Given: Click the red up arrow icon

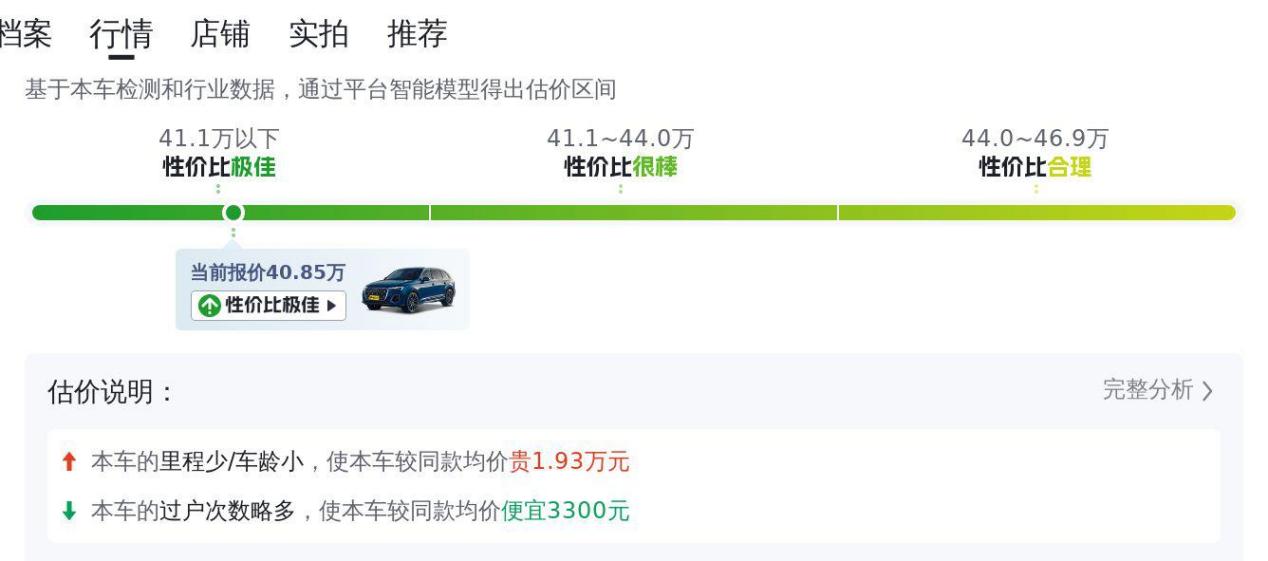Looking at the screenshot, I should tap(68, 462).
